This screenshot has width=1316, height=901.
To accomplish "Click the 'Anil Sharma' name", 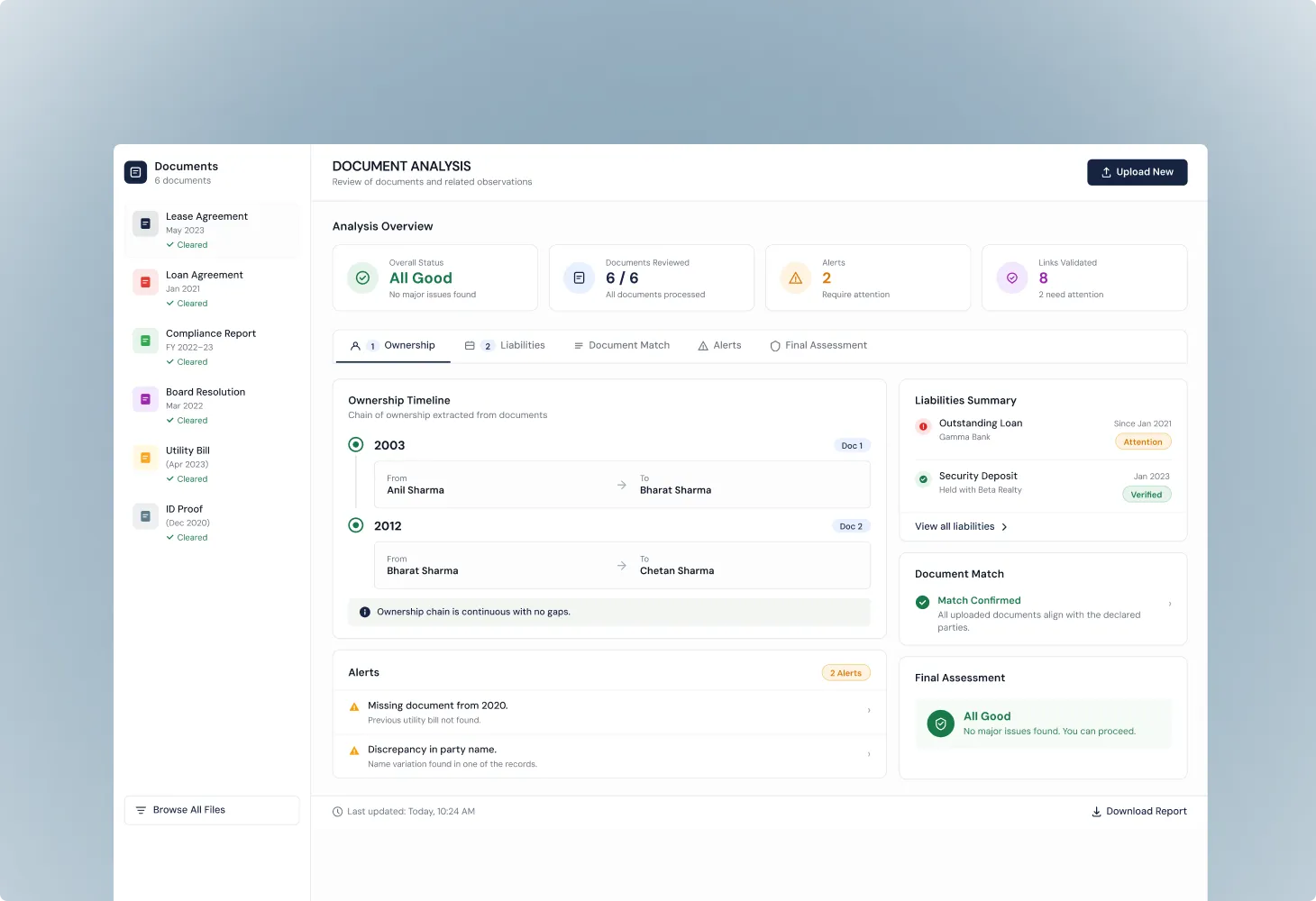I will point(416,491).
